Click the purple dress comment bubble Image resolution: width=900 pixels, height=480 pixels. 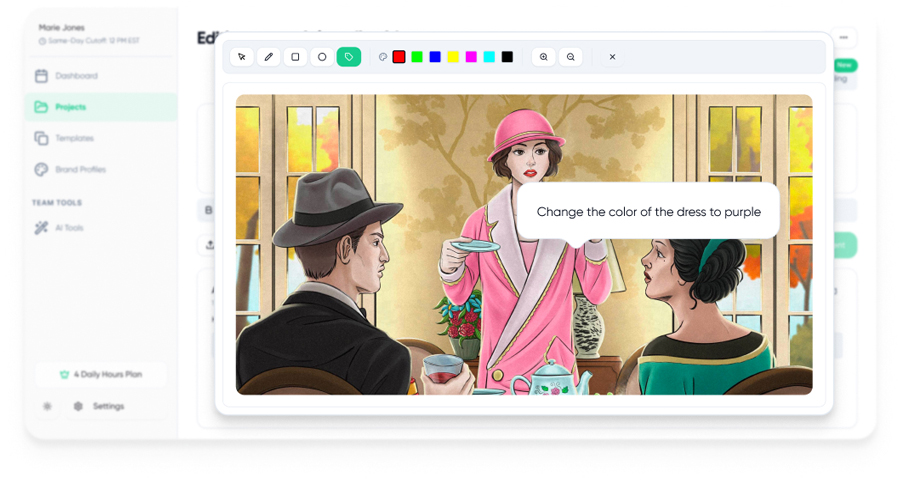click(648, 212)
